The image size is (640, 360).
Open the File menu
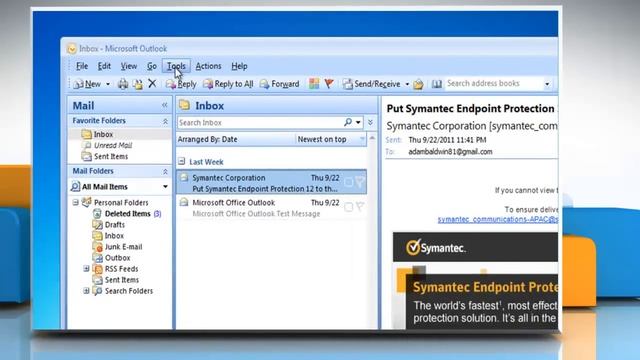(82, 66)
